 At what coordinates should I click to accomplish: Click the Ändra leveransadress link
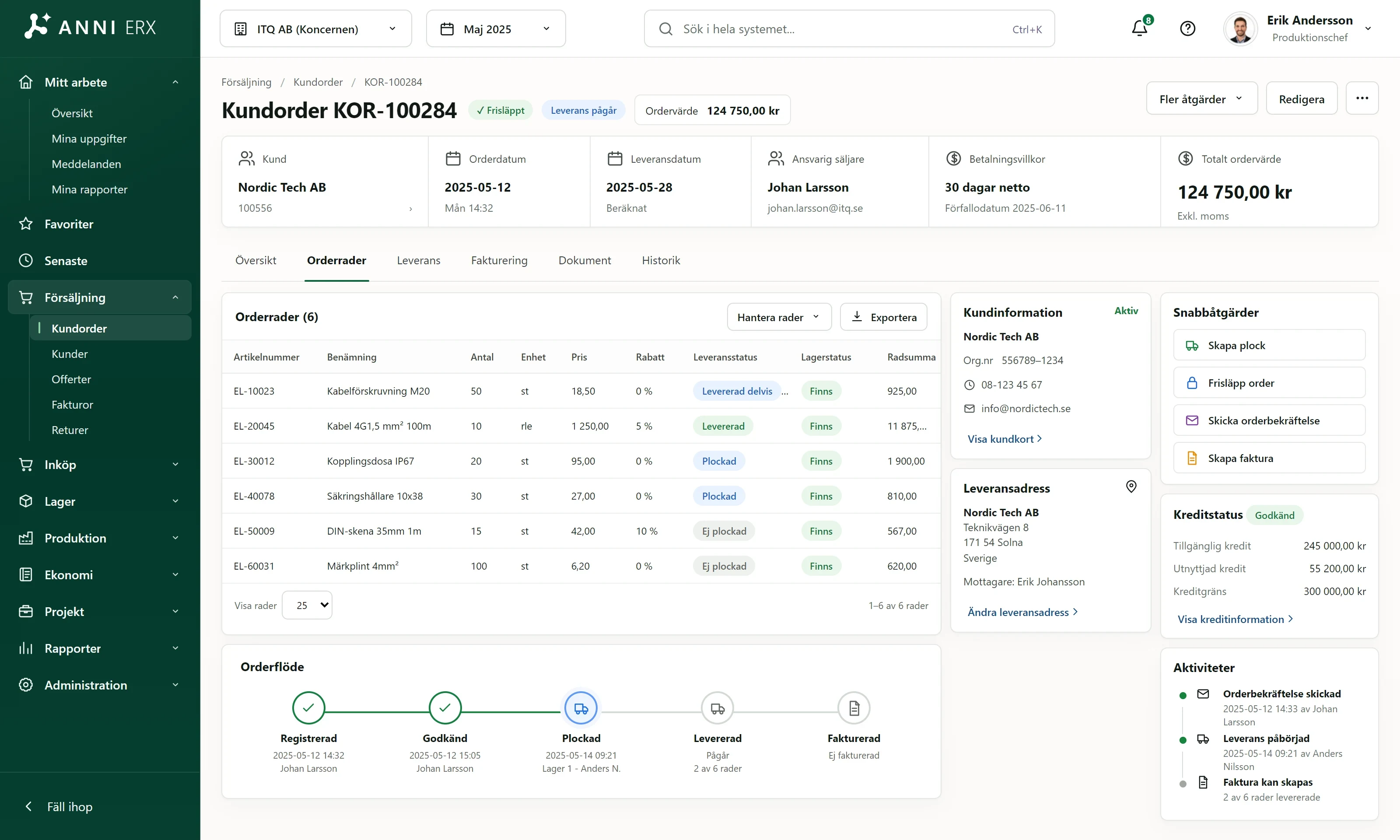1022,612
